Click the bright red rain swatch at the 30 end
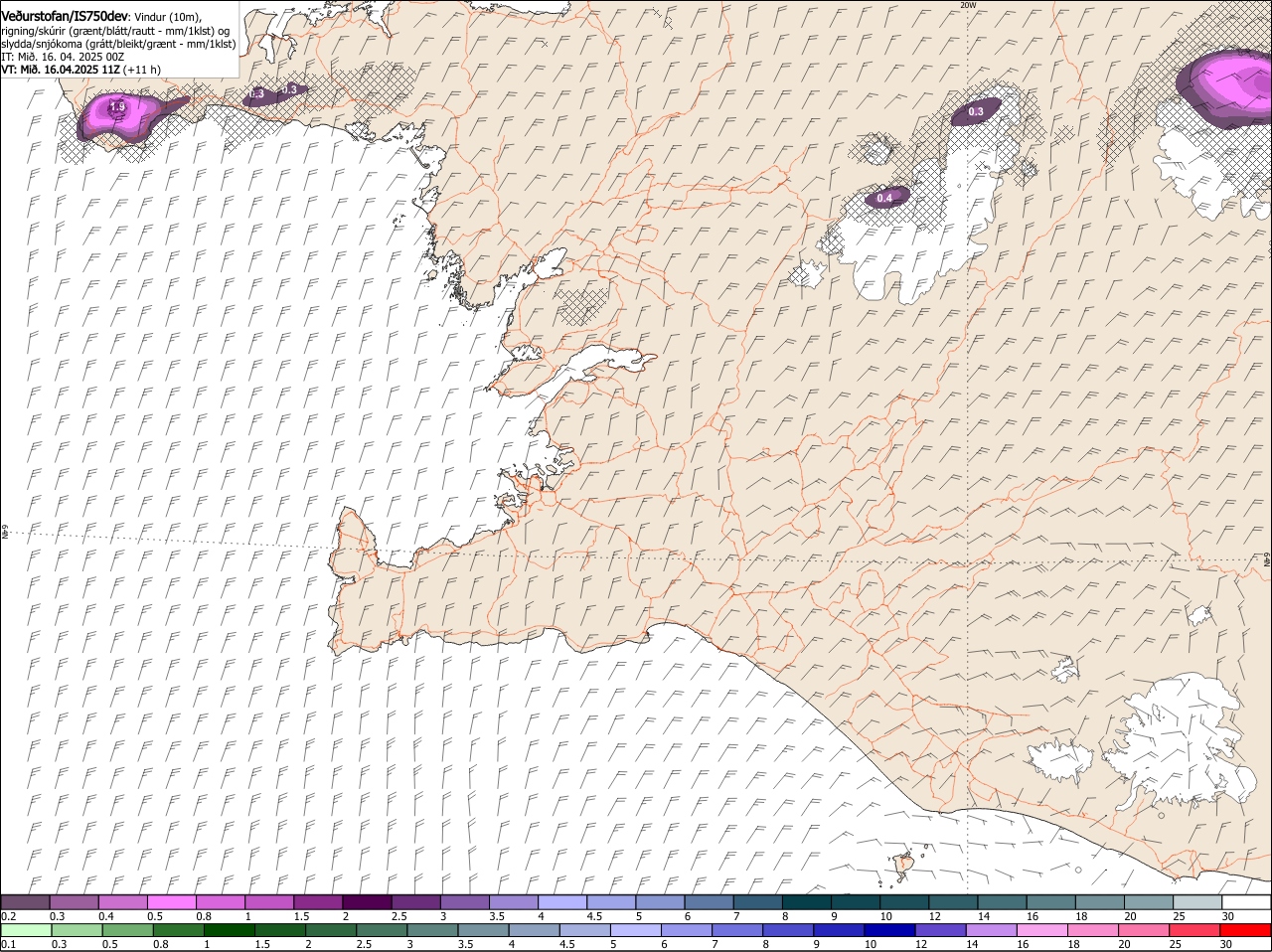Viewport: 1272px width, 952px height. coord(1246,930)
